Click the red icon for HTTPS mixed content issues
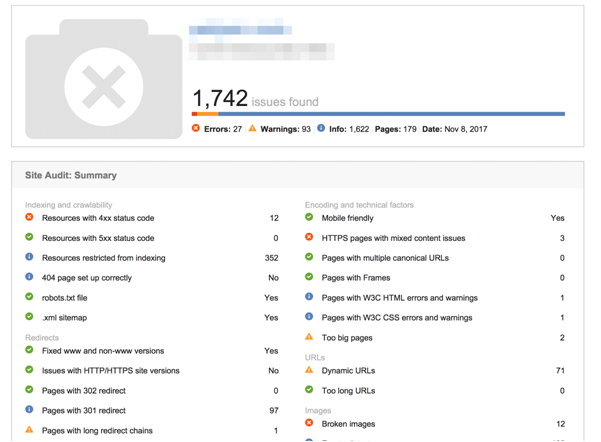Screen dimensions: 601x442 309,237
